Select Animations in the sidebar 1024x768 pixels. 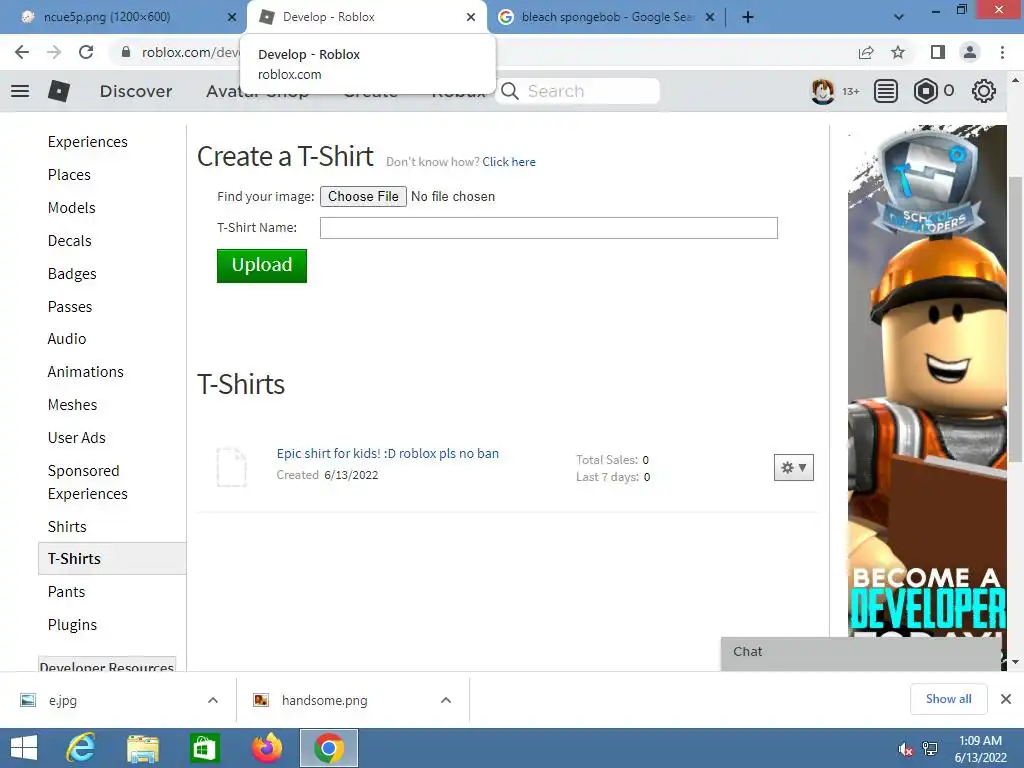86,372
